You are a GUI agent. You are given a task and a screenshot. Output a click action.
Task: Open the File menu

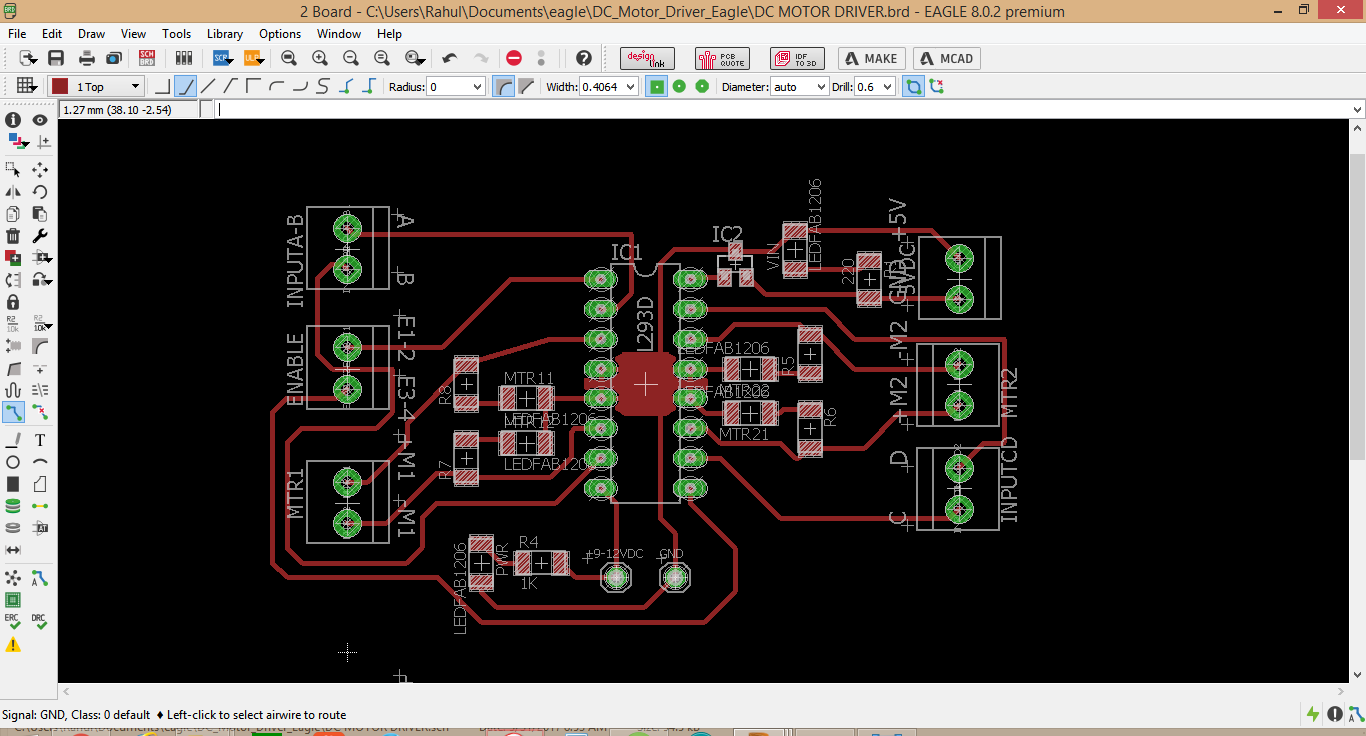(17, 33)
